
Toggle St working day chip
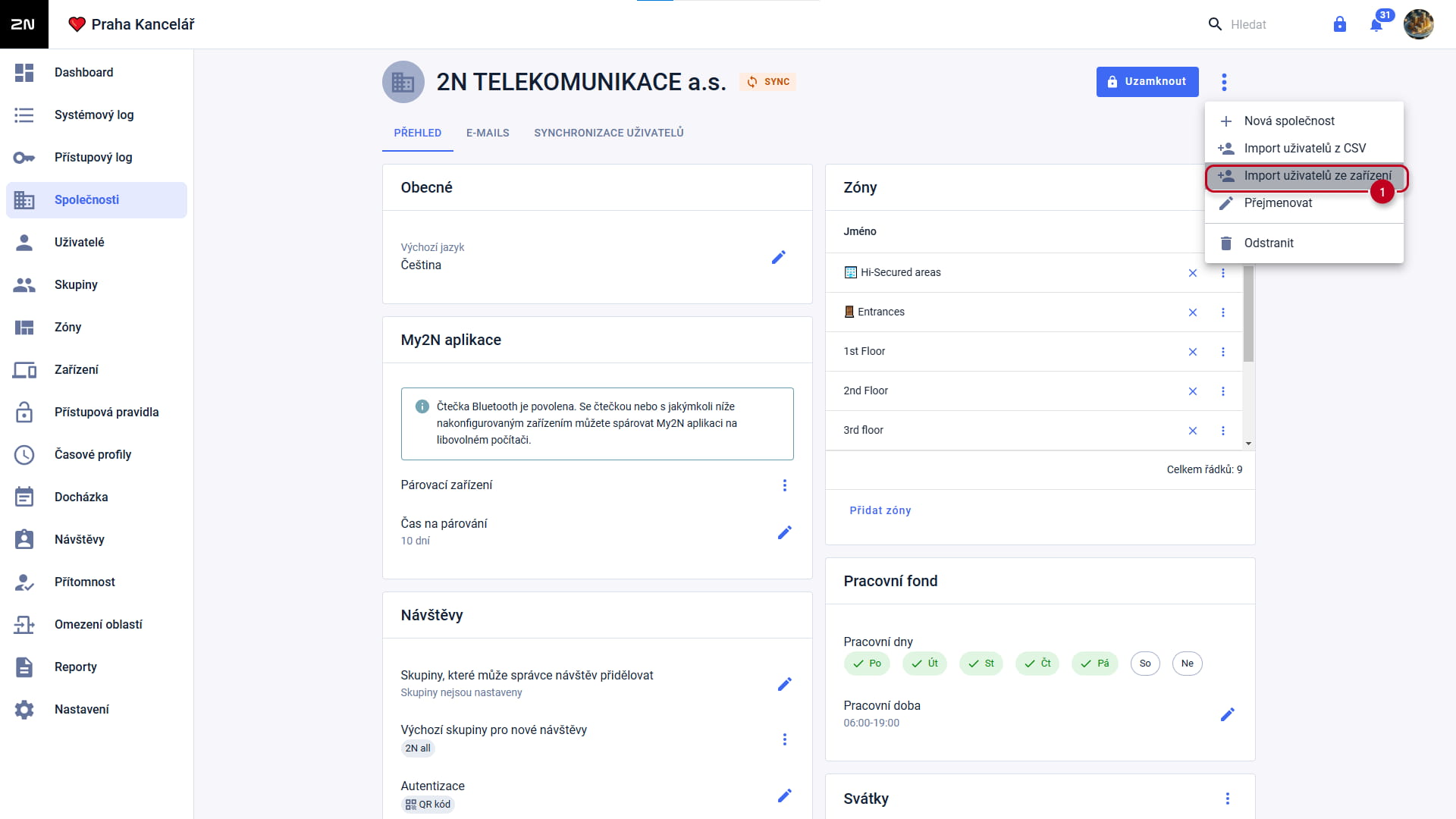point(981,664)
